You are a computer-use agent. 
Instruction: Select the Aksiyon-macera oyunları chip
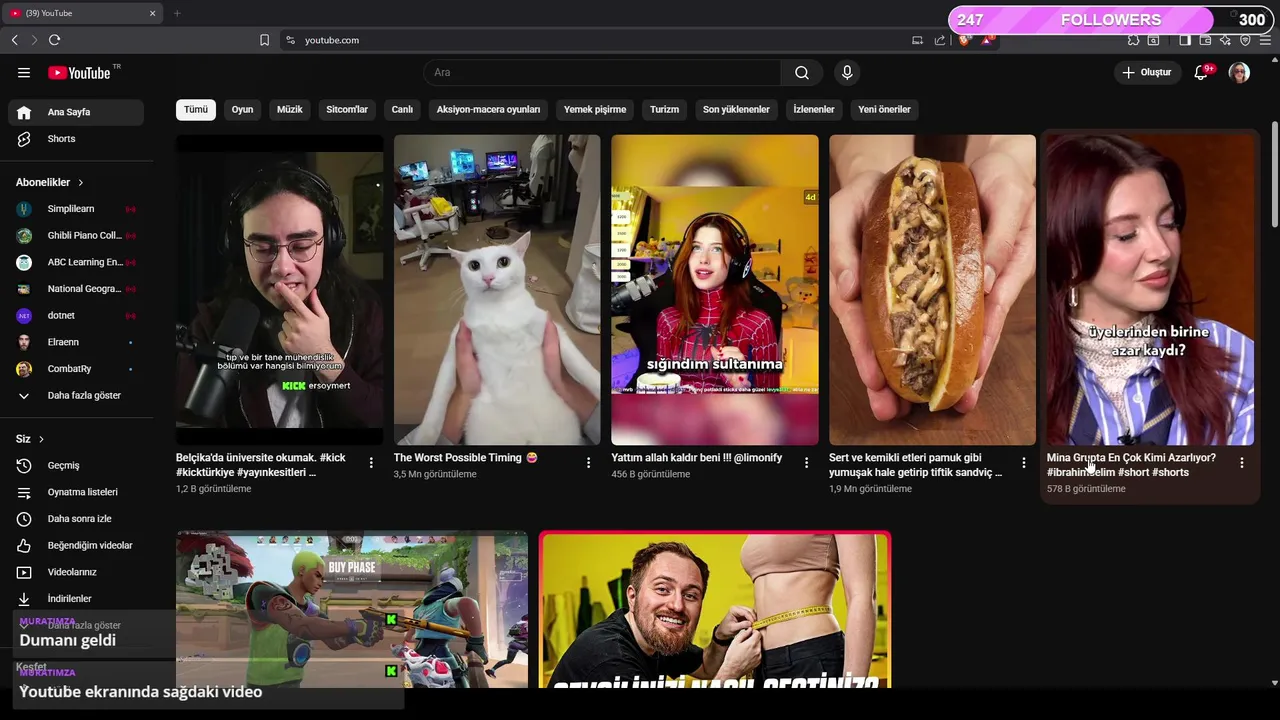pyautogui.click(x=489, y=109)
